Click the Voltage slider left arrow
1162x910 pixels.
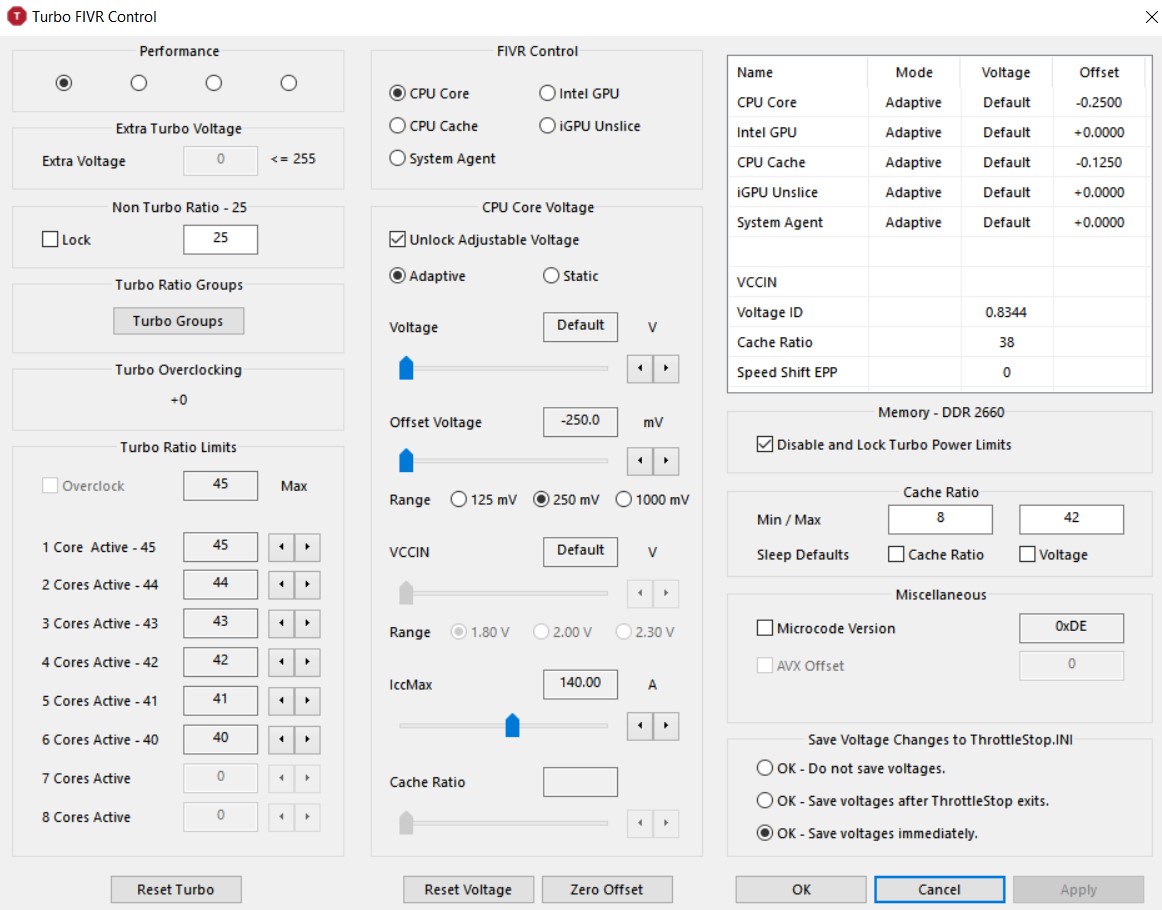point(640,368)
